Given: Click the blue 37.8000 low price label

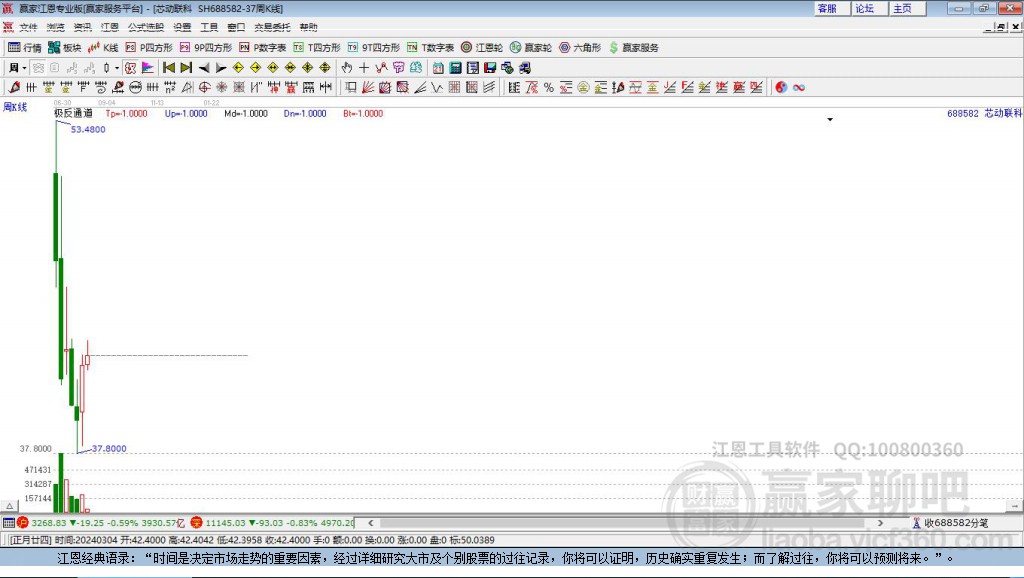Looking at the screenshot, I should point(109,449).
